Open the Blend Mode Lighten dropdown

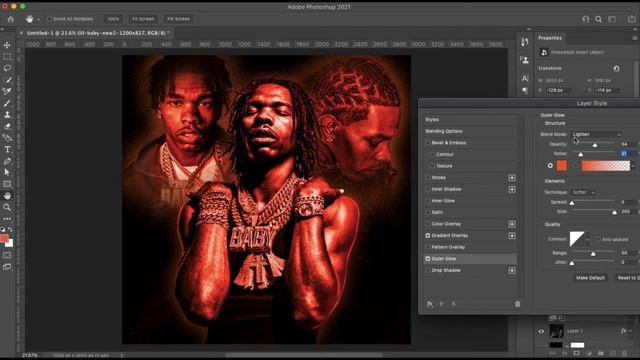click(x=597, y=134)
